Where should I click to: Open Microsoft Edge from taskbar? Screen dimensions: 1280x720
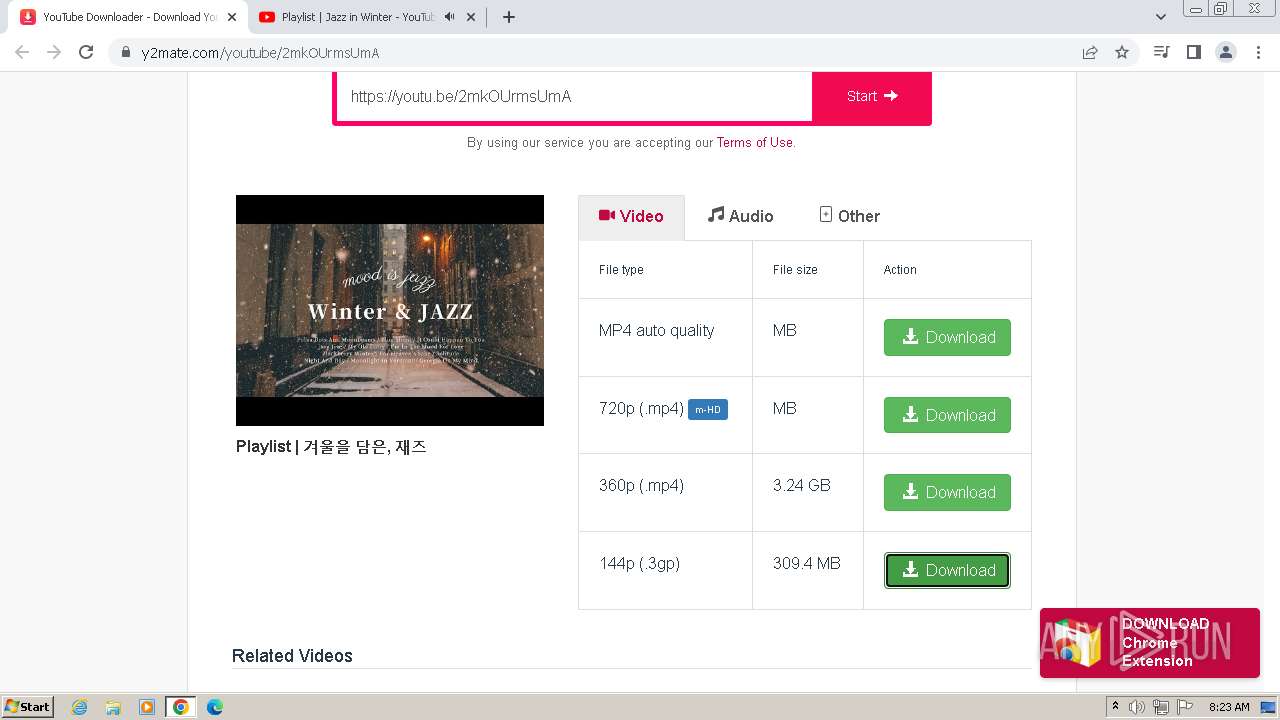(x=215, y=707)
